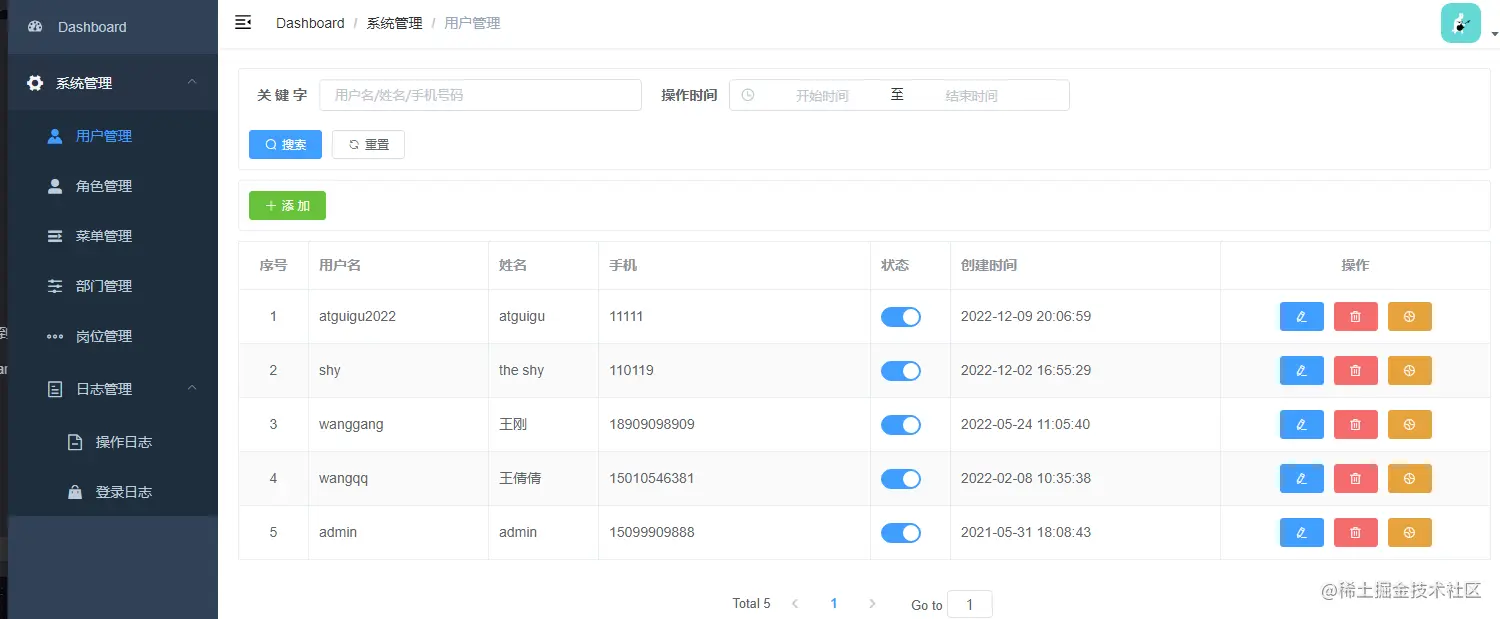This screenshot has height=619, width=1500.
Task: Assign role to wanggang orange icon
Action: click(1409, 424)
